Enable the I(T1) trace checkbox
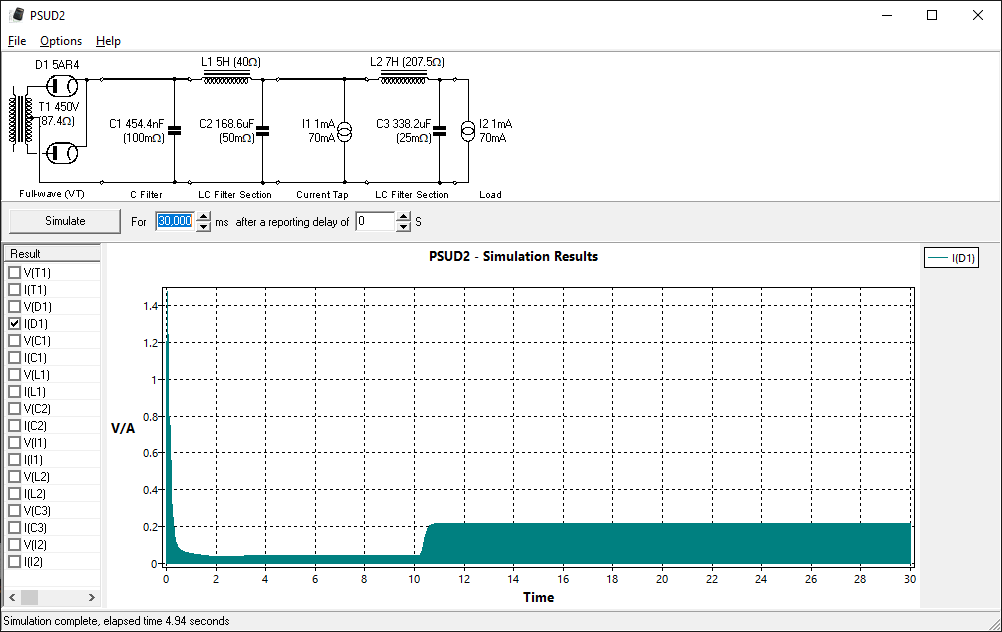1002x632 pixels. click(14, 289)
